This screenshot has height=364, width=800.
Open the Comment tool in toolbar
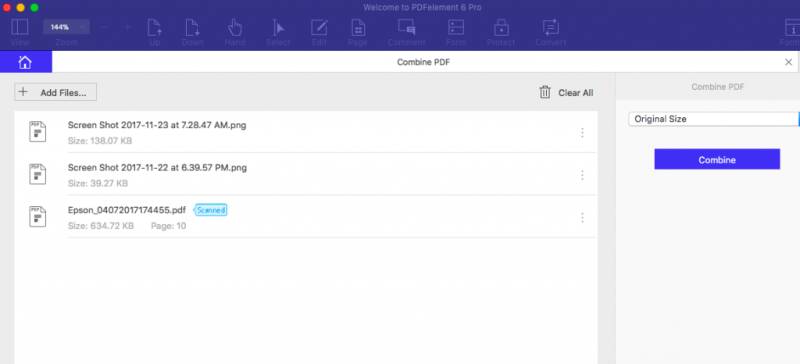click(x=407, y=27)
